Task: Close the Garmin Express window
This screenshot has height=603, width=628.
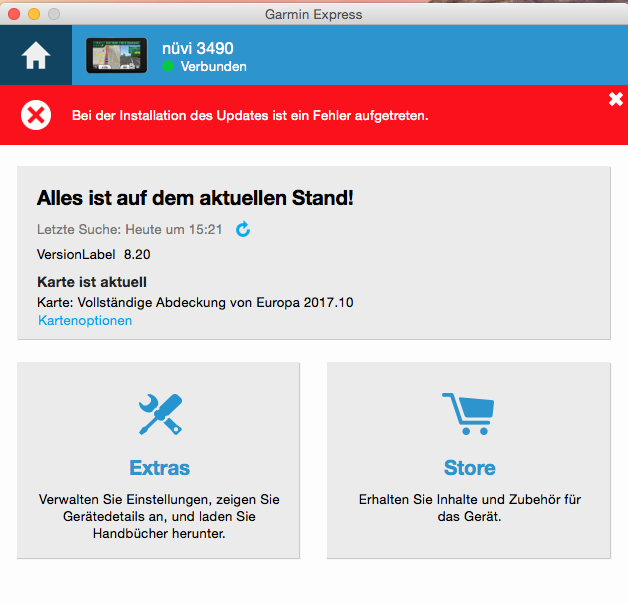Action: tap(14, 14)
